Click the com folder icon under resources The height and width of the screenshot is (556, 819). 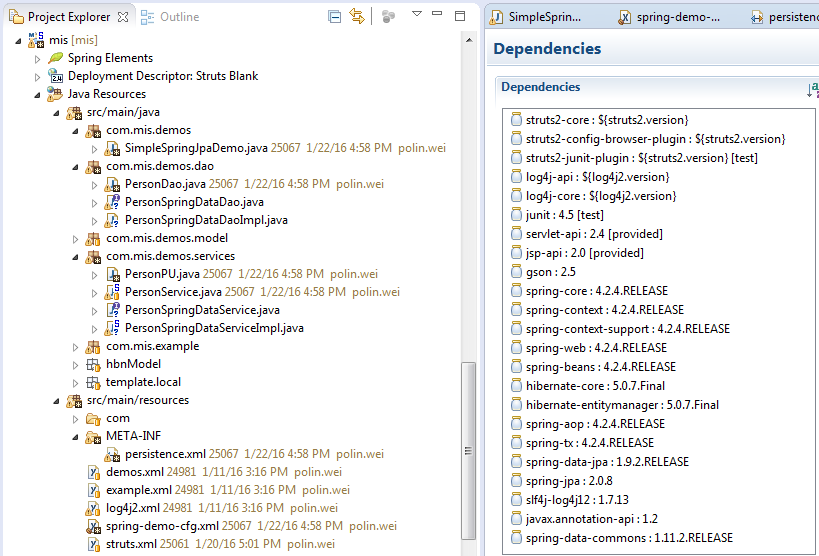[x=93, y=419]
